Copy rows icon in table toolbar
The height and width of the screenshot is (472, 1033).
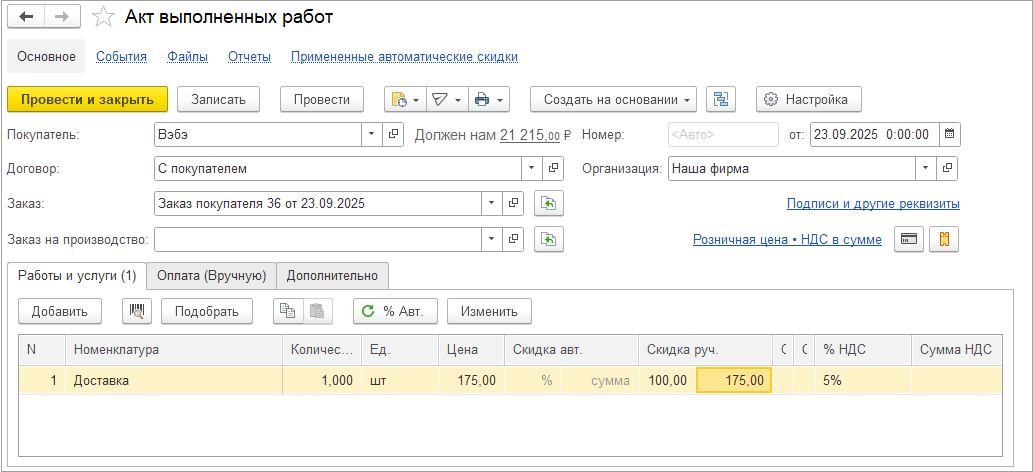coord(289,311)
